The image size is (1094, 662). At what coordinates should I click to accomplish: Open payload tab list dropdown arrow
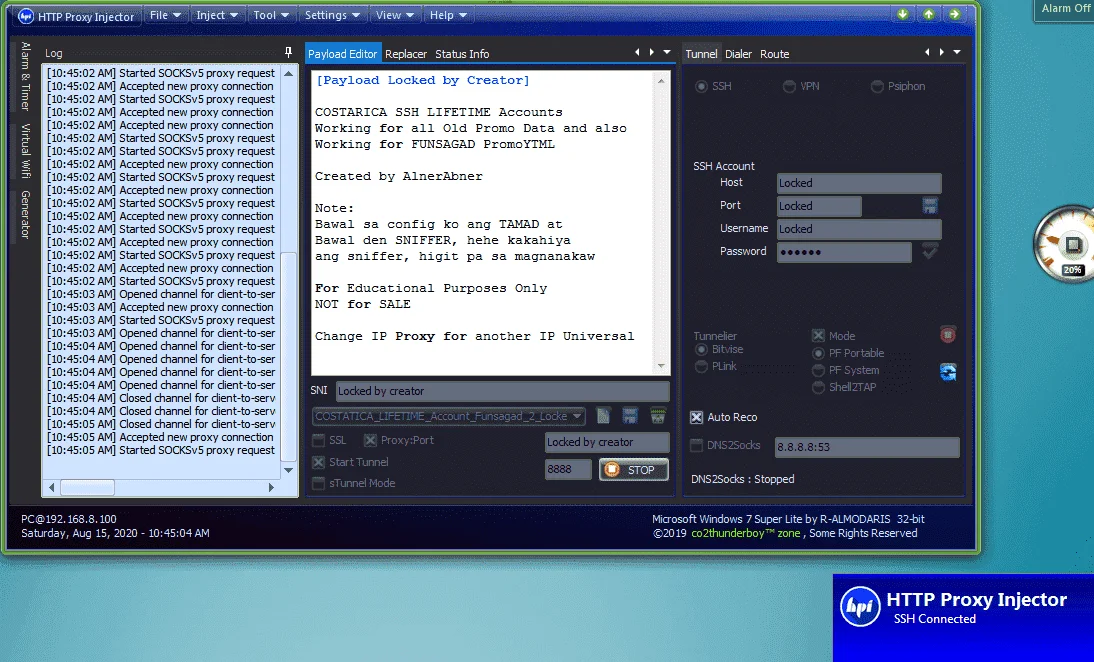tap(667, 52)
